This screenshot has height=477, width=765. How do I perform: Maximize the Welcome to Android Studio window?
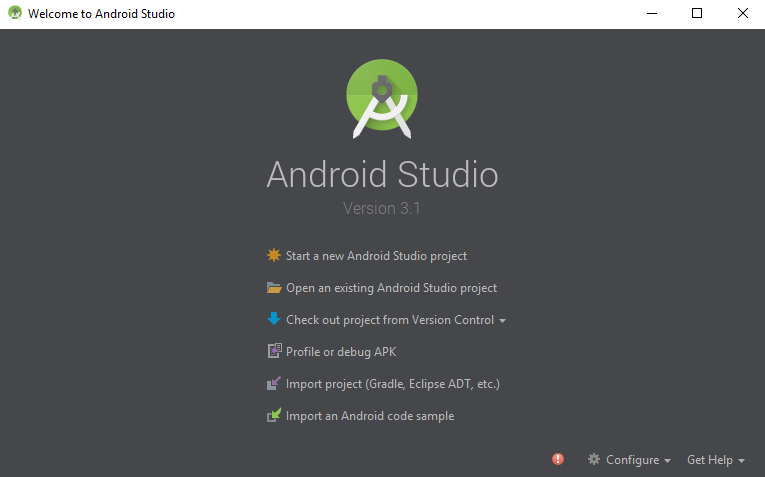[697, 13]
